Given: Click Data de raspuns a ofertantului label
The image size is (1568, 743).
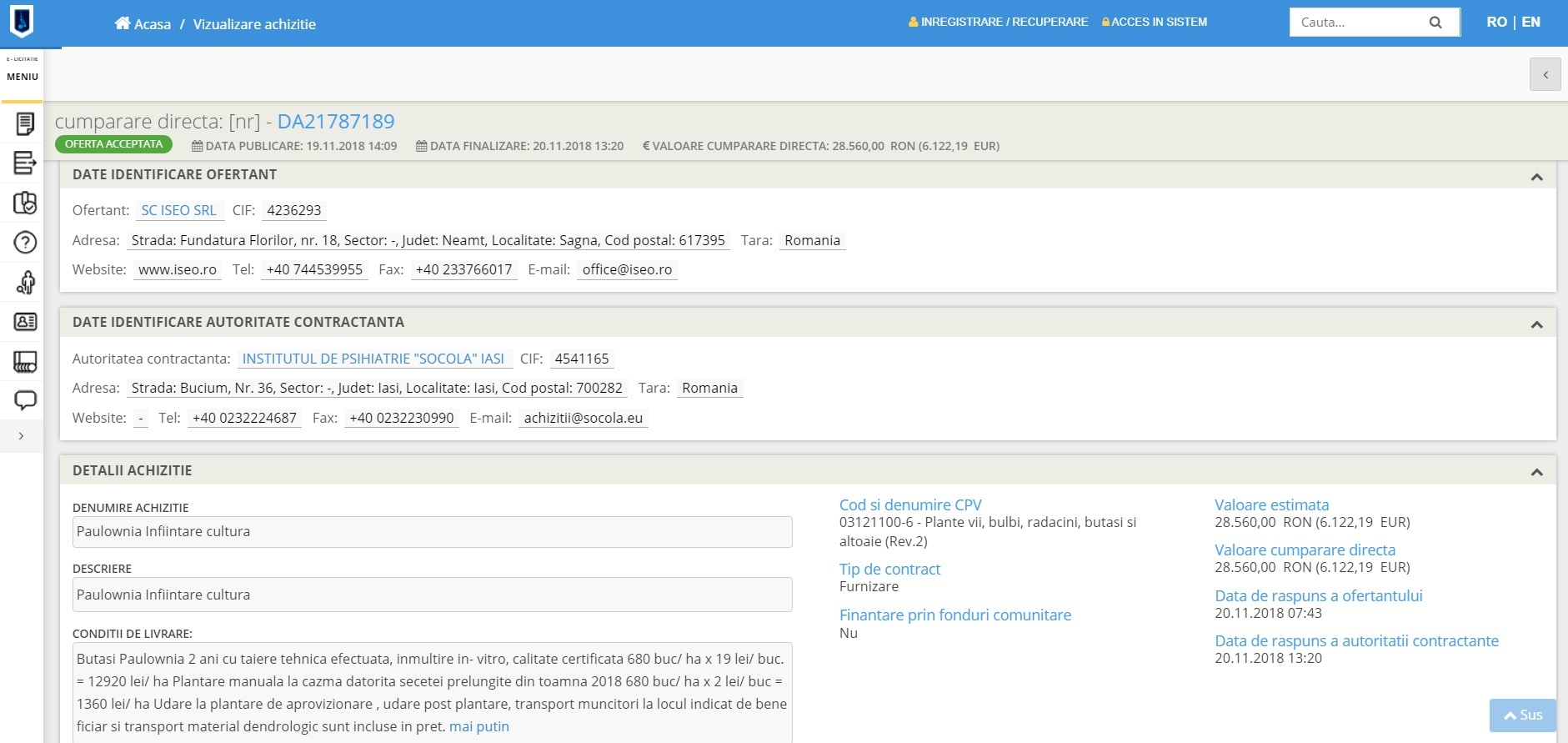Looking at the screenshot, I should coord(1319,595).
